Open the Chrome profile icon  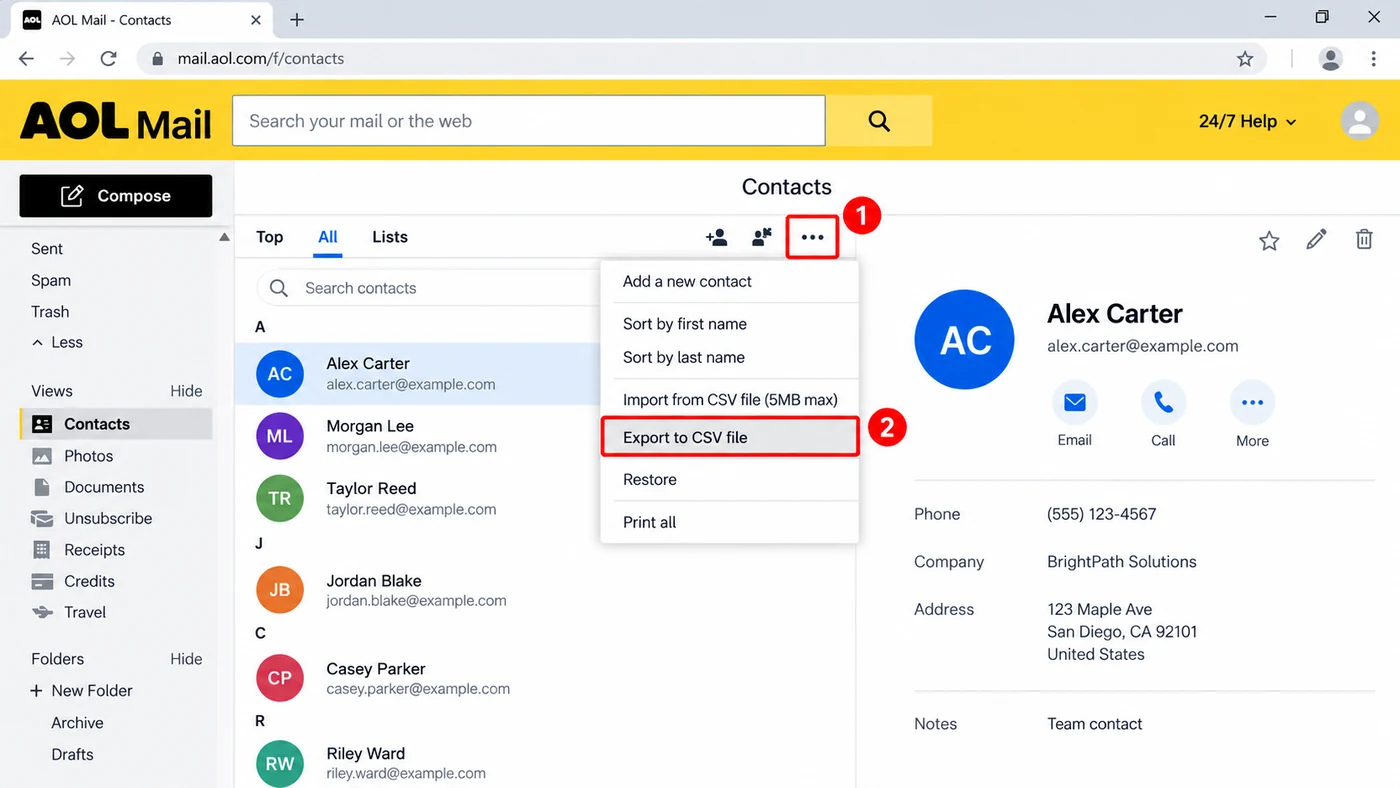(x=1330, y=59)
